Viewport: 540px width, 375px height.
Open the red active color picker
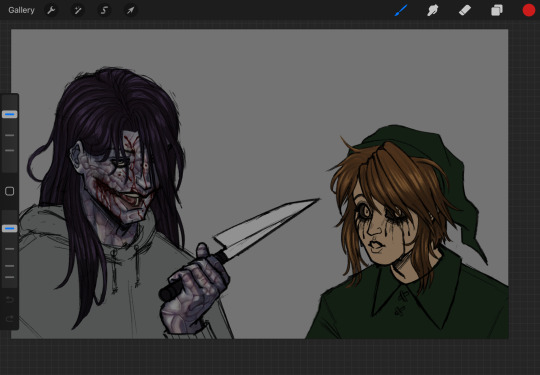click(x=529, y=10)
